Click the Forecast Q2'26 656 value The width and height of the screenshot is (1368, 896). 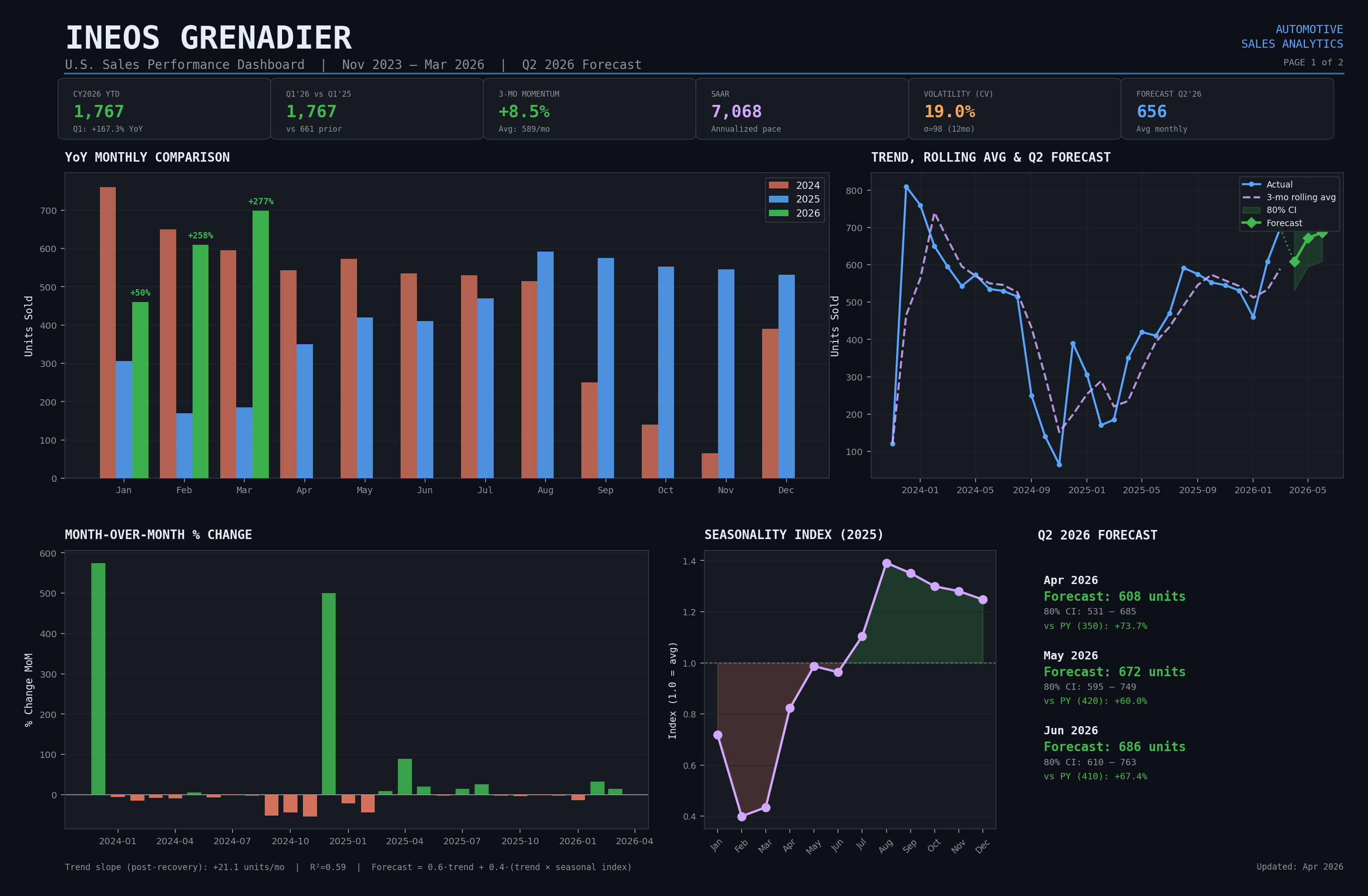tap(1151, 112)
